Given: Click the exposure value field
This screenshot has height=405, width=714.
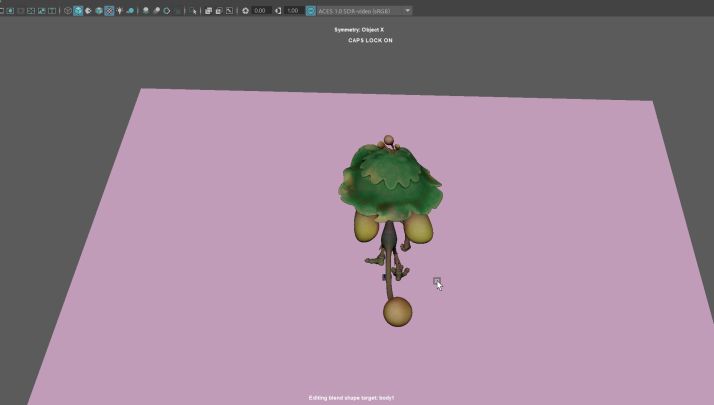Looking at the screenshot, I should (x=261, y=10).
